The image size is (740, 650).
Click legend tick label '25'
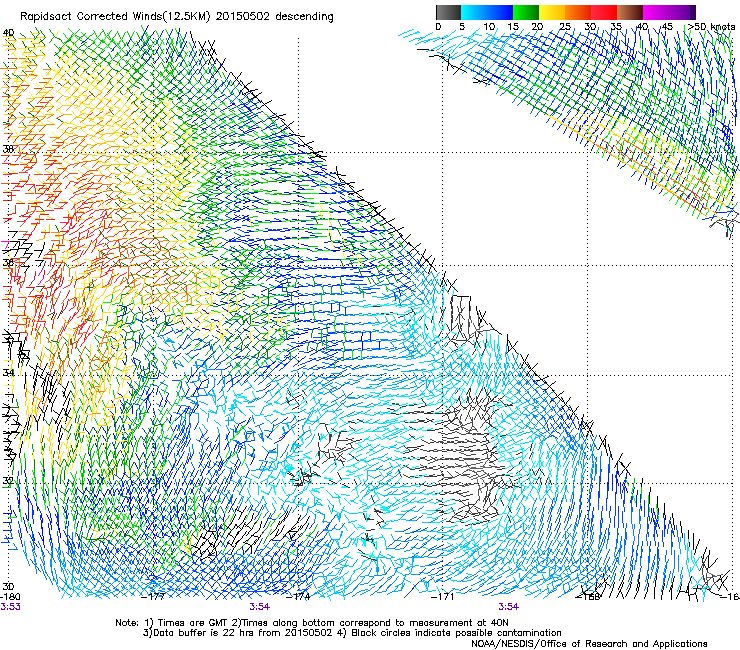565,27
